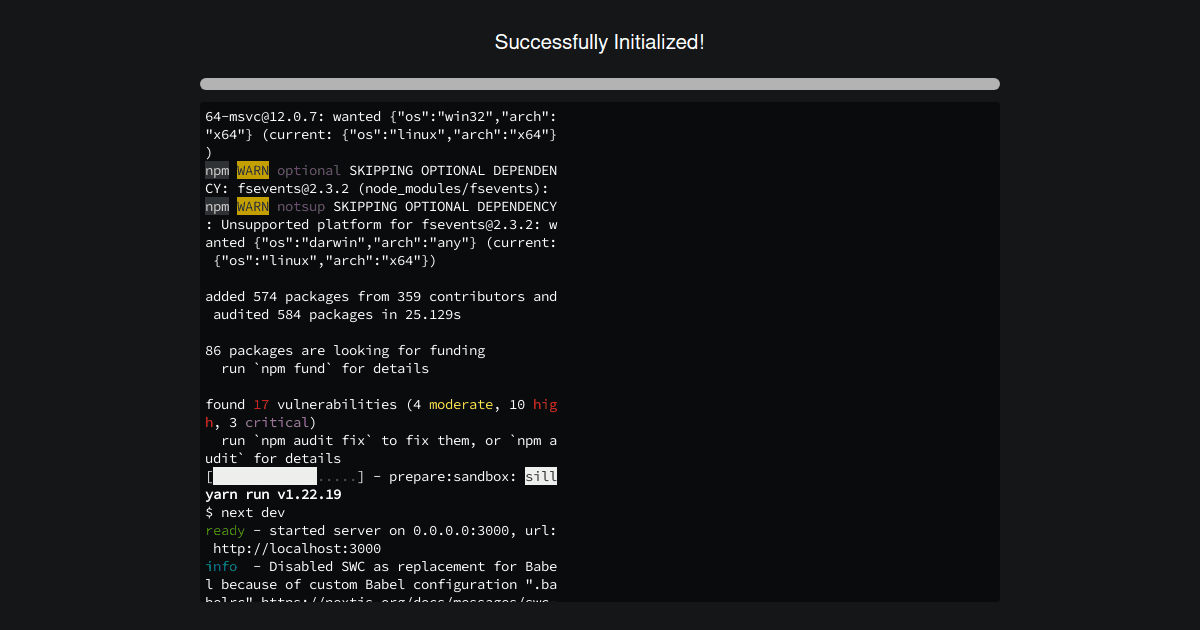Click the yellow moderate severity label
The height and width of the screenshot is (630, 1200).
point(460,404)
